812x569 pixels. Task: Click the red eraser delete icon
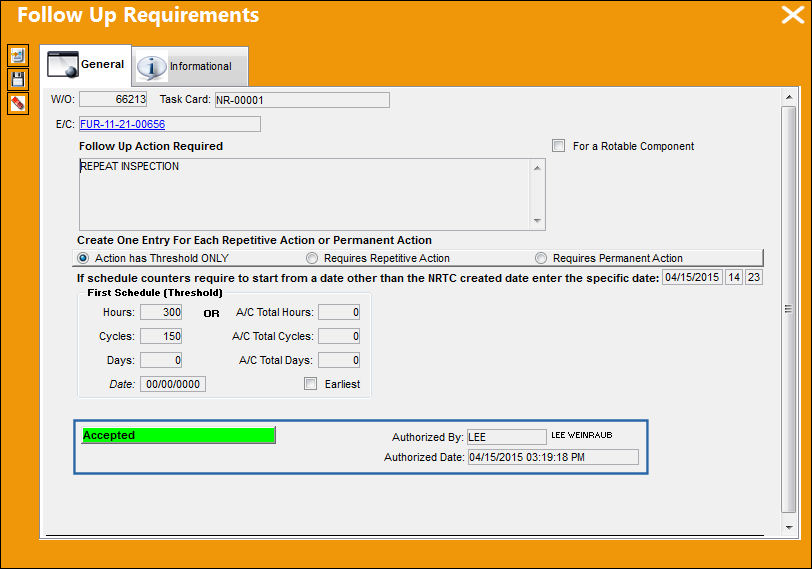tap(18, 104)
